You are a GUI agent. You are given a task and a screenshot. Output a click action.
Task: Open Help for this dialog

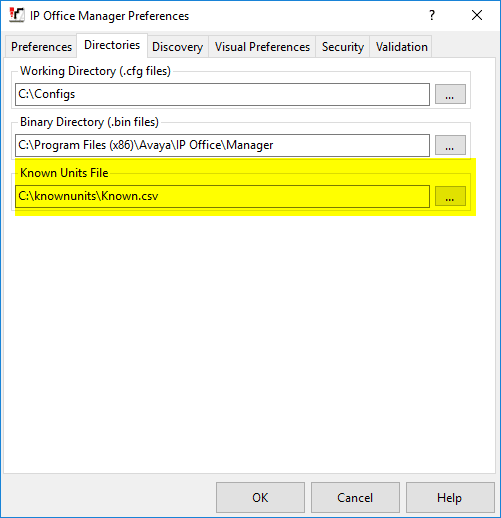[450, 497]
